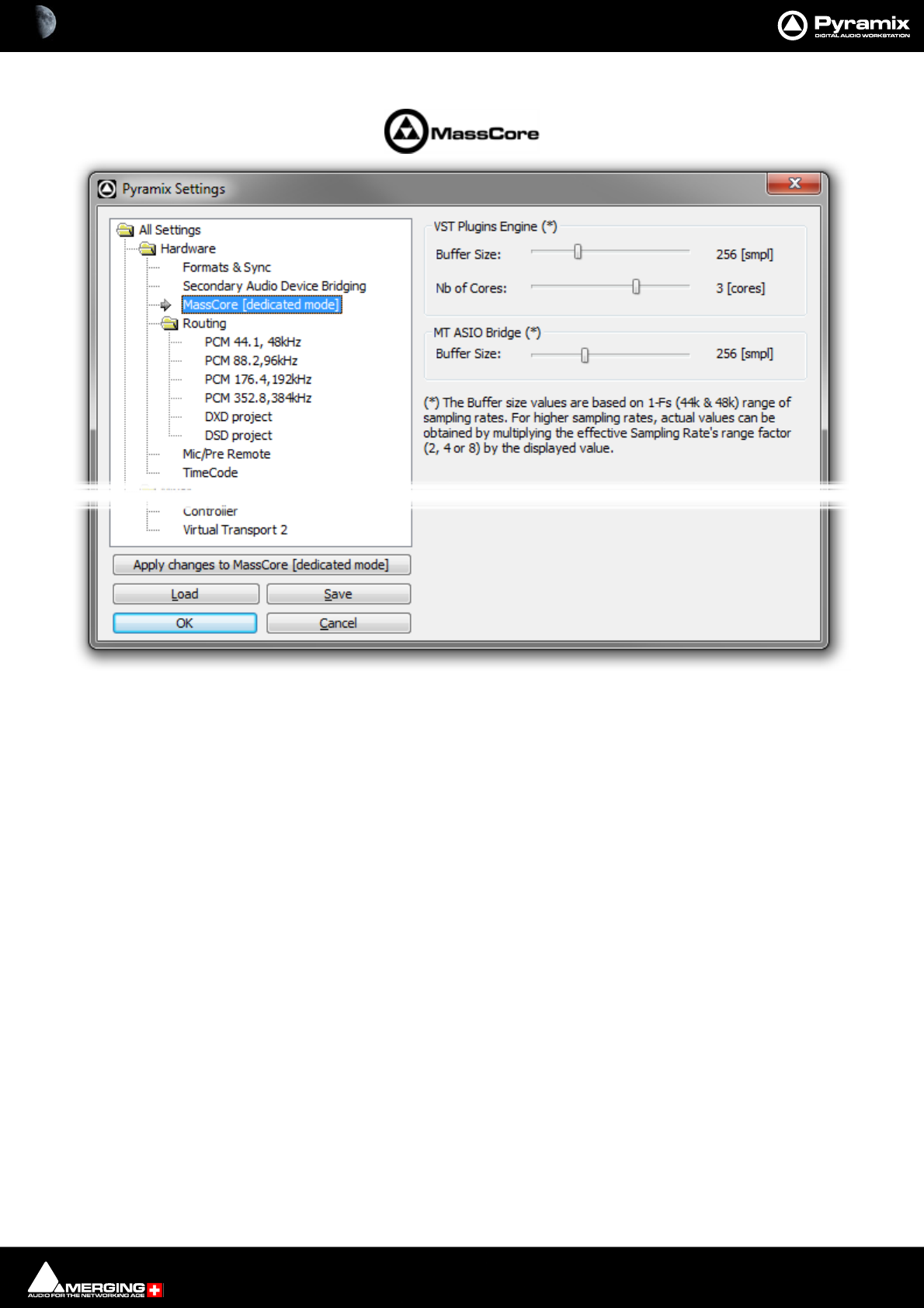924x1308 pixels.
Task: Click the Pyramix Settings title bar icon
Action: tap(107, 189)
